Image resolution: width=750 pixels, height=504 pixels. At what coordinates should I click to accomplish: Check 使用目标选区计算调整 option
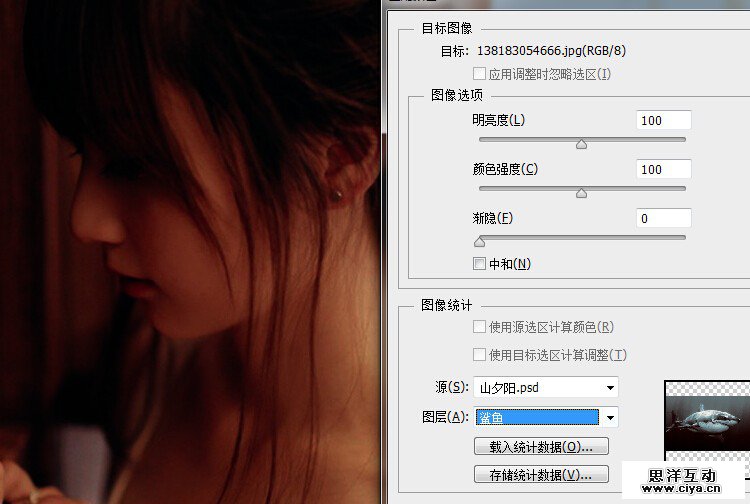(480, 355)
